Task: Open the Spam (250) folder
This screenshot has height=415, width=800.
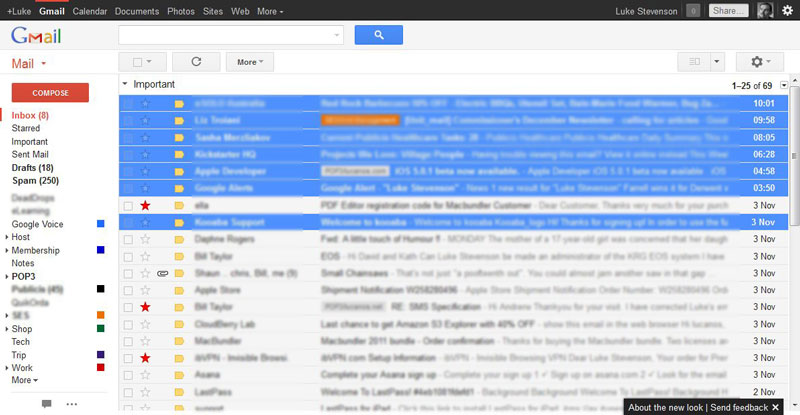Action: point(35,181)
